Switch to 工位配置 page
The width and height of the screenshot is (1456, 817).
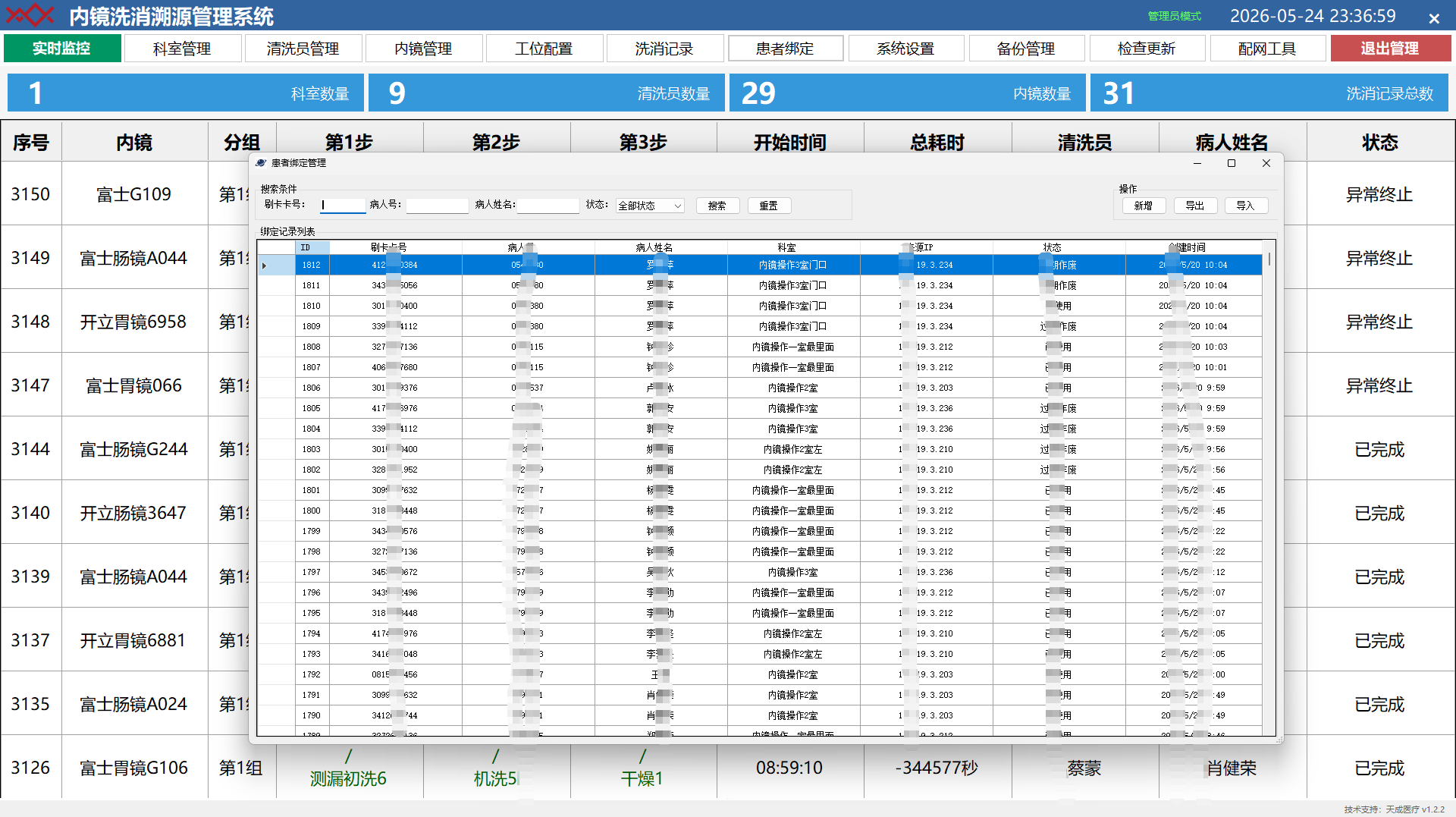coord(544,49)
